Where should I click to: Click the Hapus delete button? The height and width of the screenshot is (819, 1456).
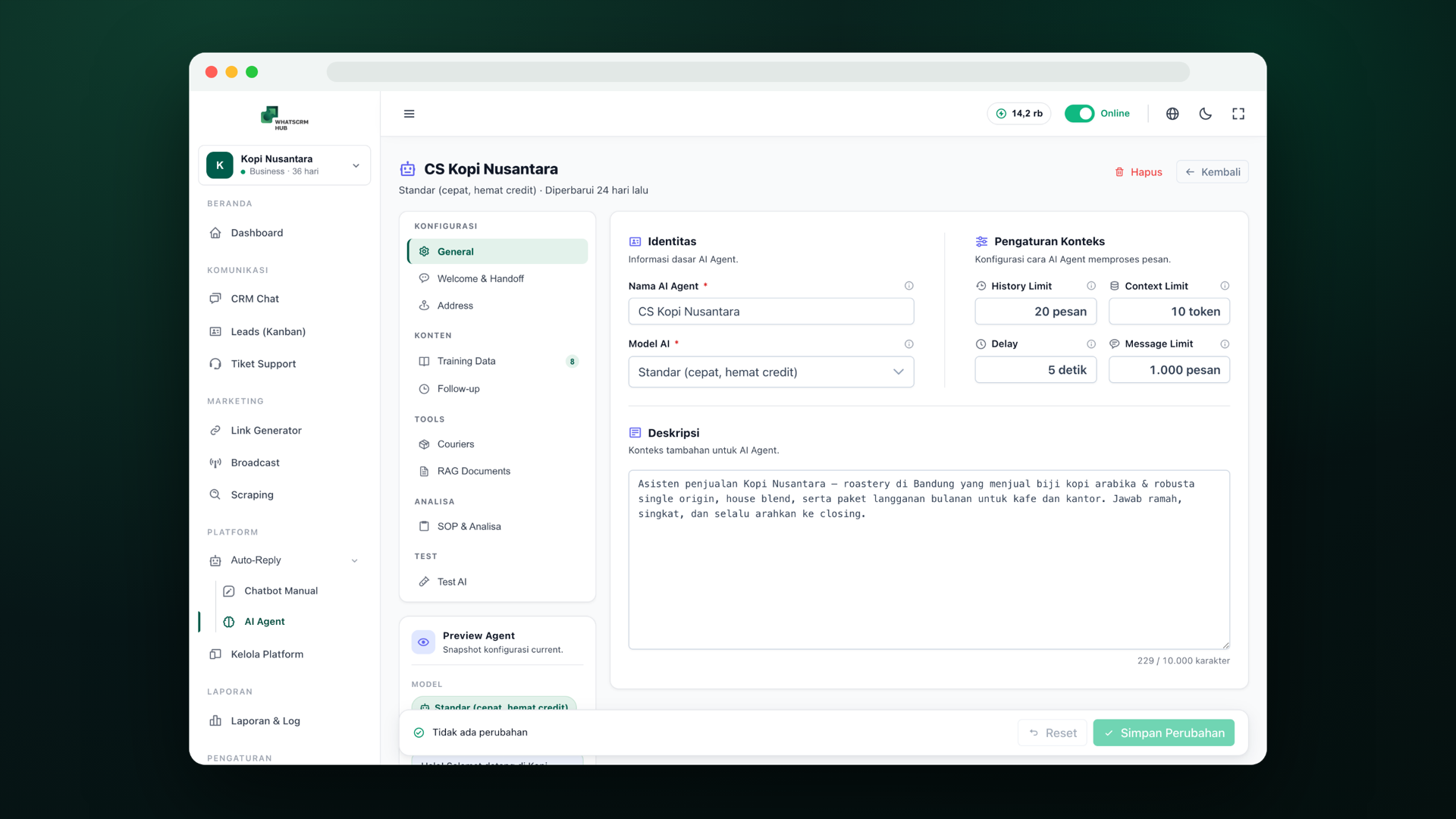click(x=1138, y=172)
